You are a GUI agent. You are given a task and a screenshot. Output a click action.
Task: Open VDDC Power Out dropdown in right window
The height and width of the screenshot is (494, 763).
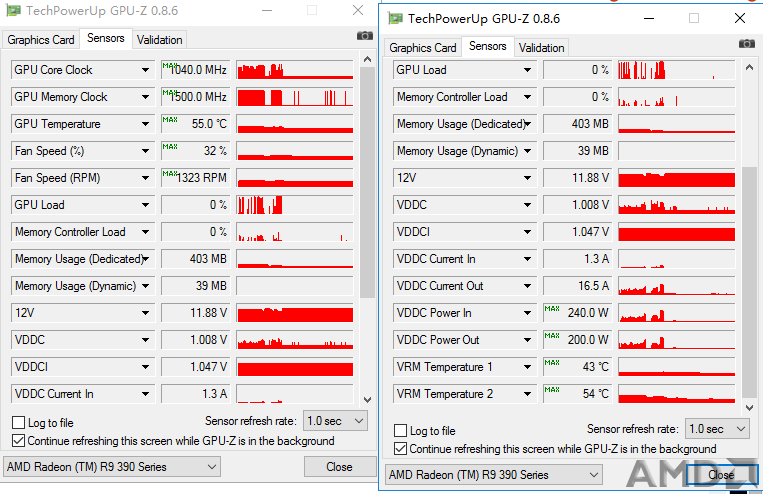[527, 340]
